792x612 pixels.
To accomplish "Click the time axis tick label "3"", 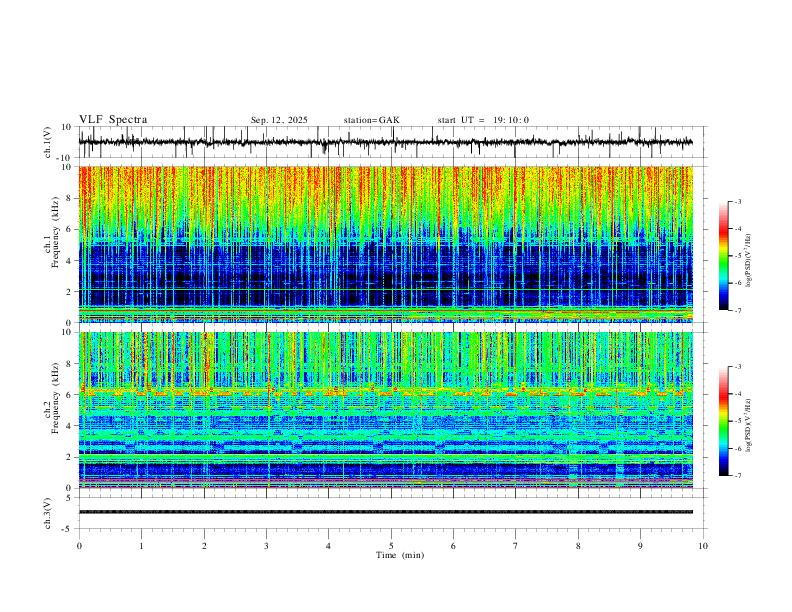I will point(266,546).
